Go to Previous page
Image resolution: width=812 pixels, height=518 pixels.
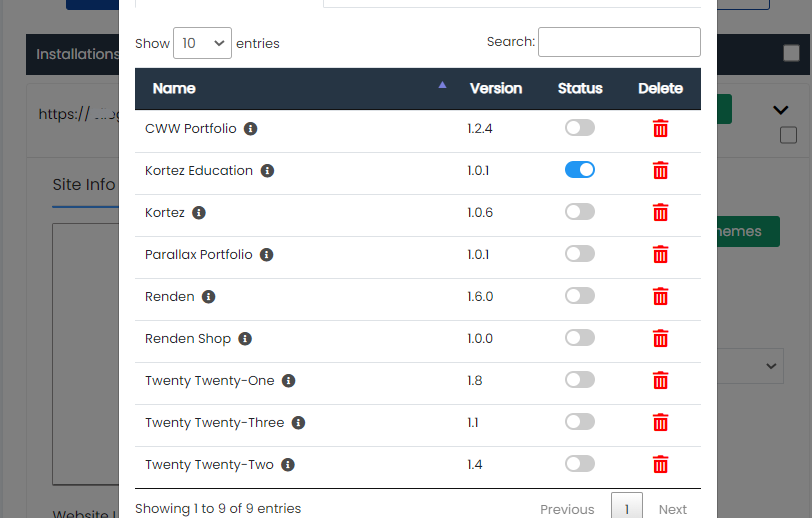(x=567, y=510)
